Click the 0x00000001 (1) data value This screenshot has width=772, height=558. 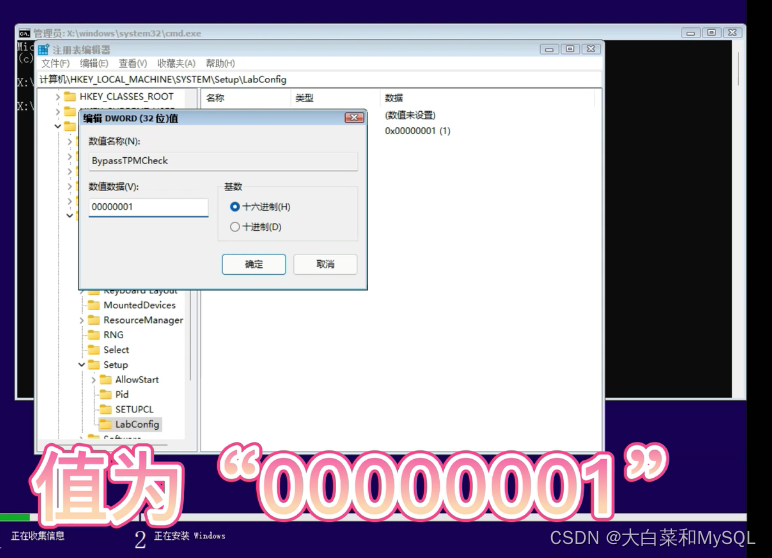(x=418, y=131)
